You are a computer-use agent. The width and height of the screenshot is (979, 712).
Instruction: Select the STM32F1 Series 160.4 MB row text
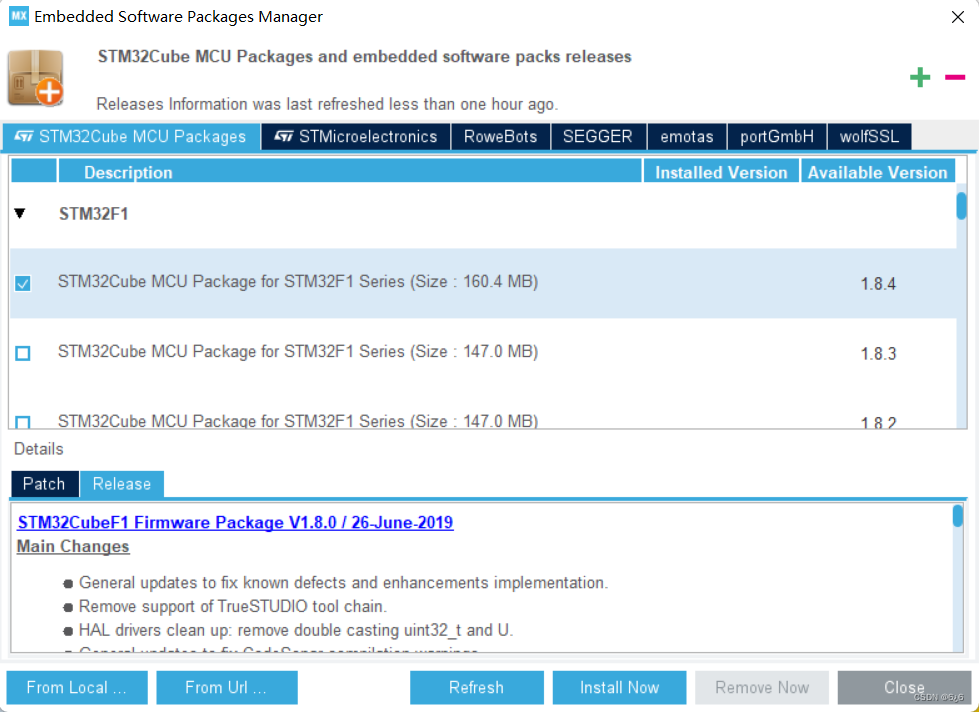point(298,282)
